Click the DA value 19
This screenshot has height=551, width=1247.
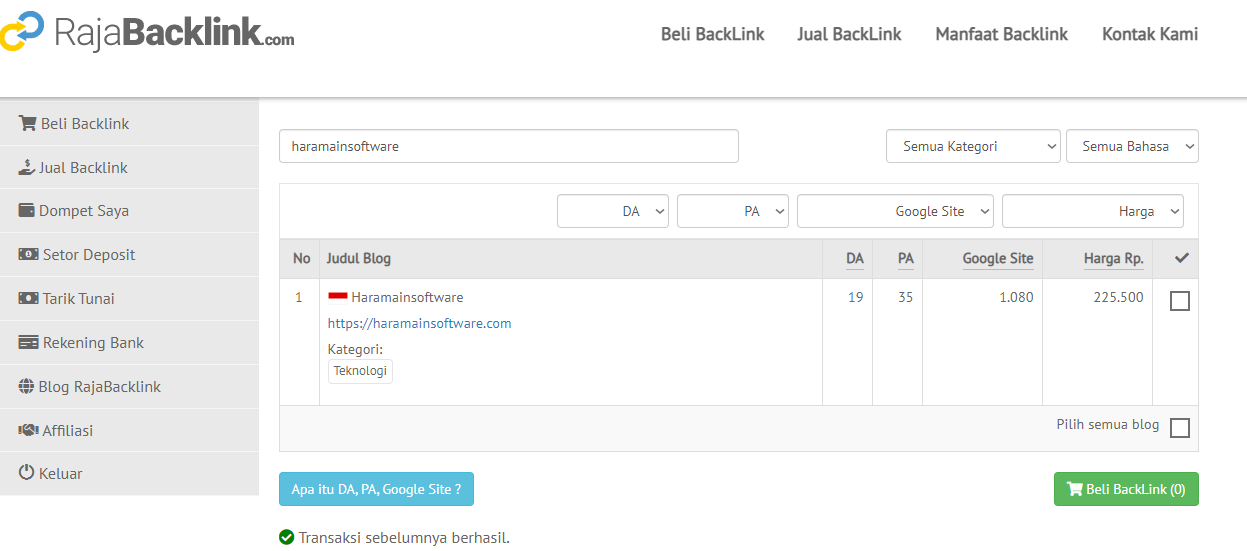pyautogui.click(x=856, y=297)
